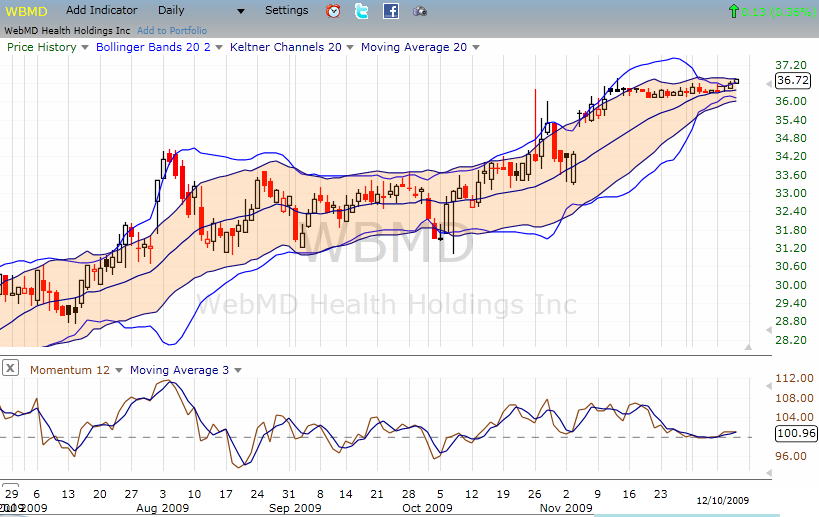Click the 37.20 price axis label
This screenshot has width=819, height=517.
click(x=791, y=65)
